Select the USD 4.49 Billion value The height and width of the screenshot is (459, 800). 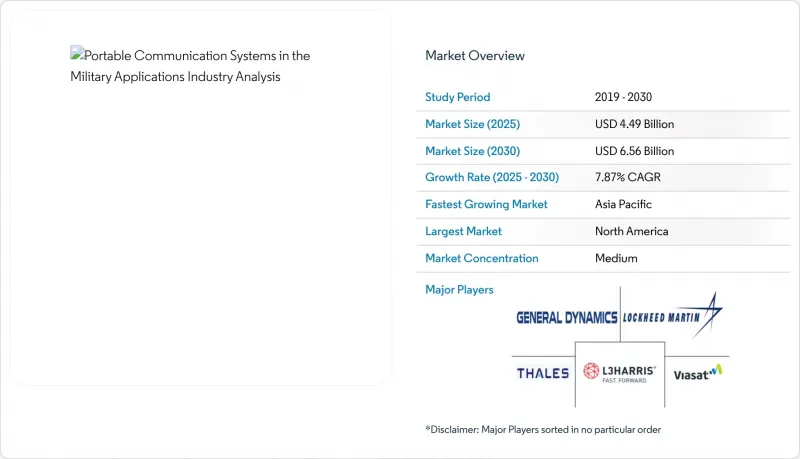pyautogui.click(x=634, y=124)
